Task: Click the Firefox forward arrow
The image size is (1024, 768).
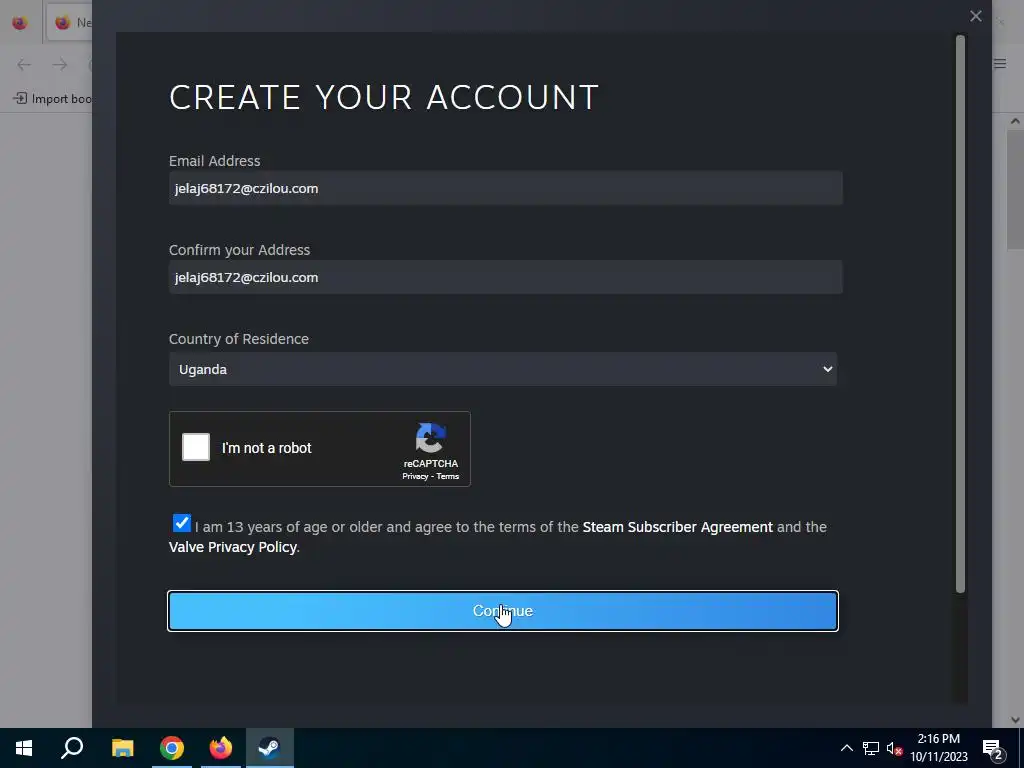Action: point(60,64)
